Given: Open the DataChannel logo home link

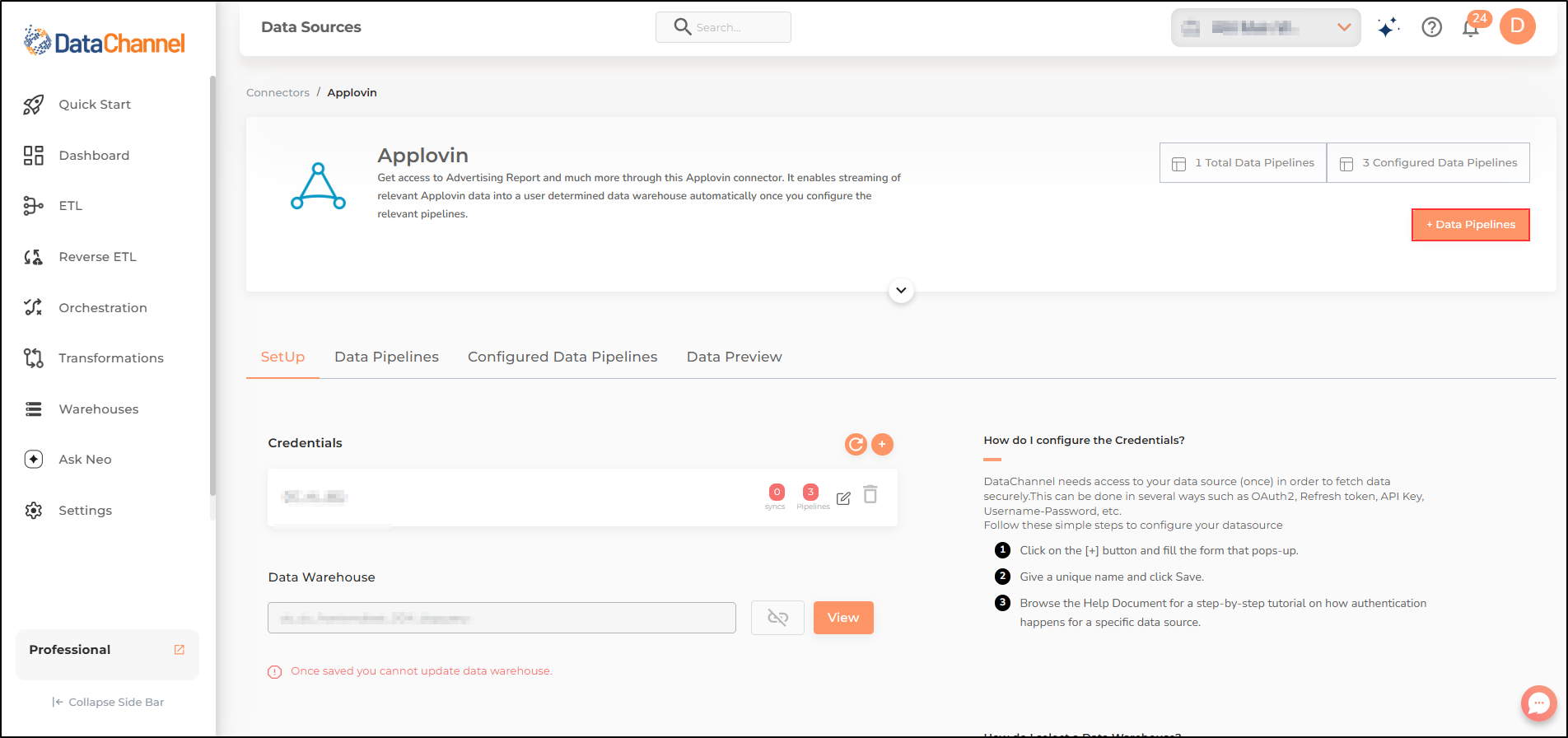Looking at the screenshot, I should (x=105, y=40).
